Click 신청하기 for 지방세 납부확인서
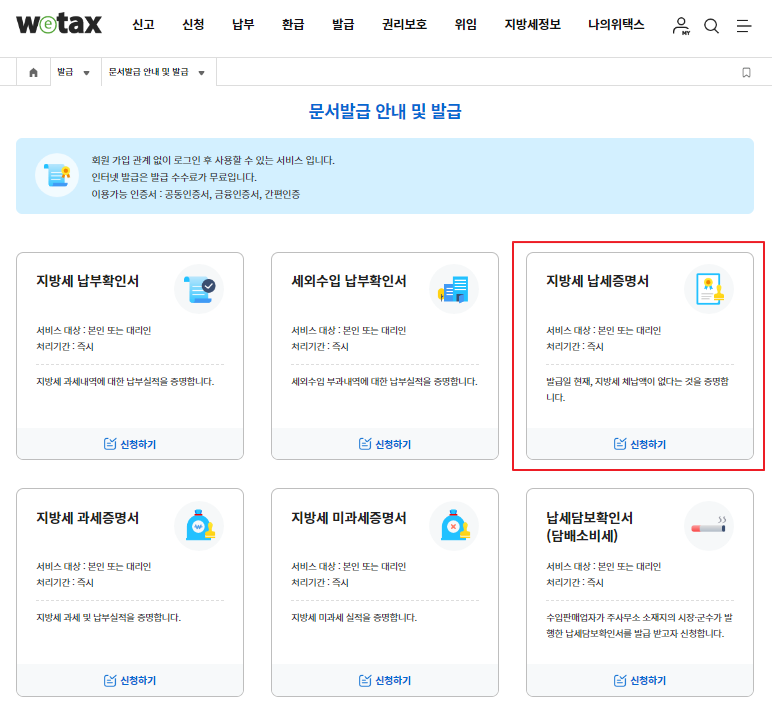Image resolution: width=772 pixels, height=714 pixels. click(130, 444)
